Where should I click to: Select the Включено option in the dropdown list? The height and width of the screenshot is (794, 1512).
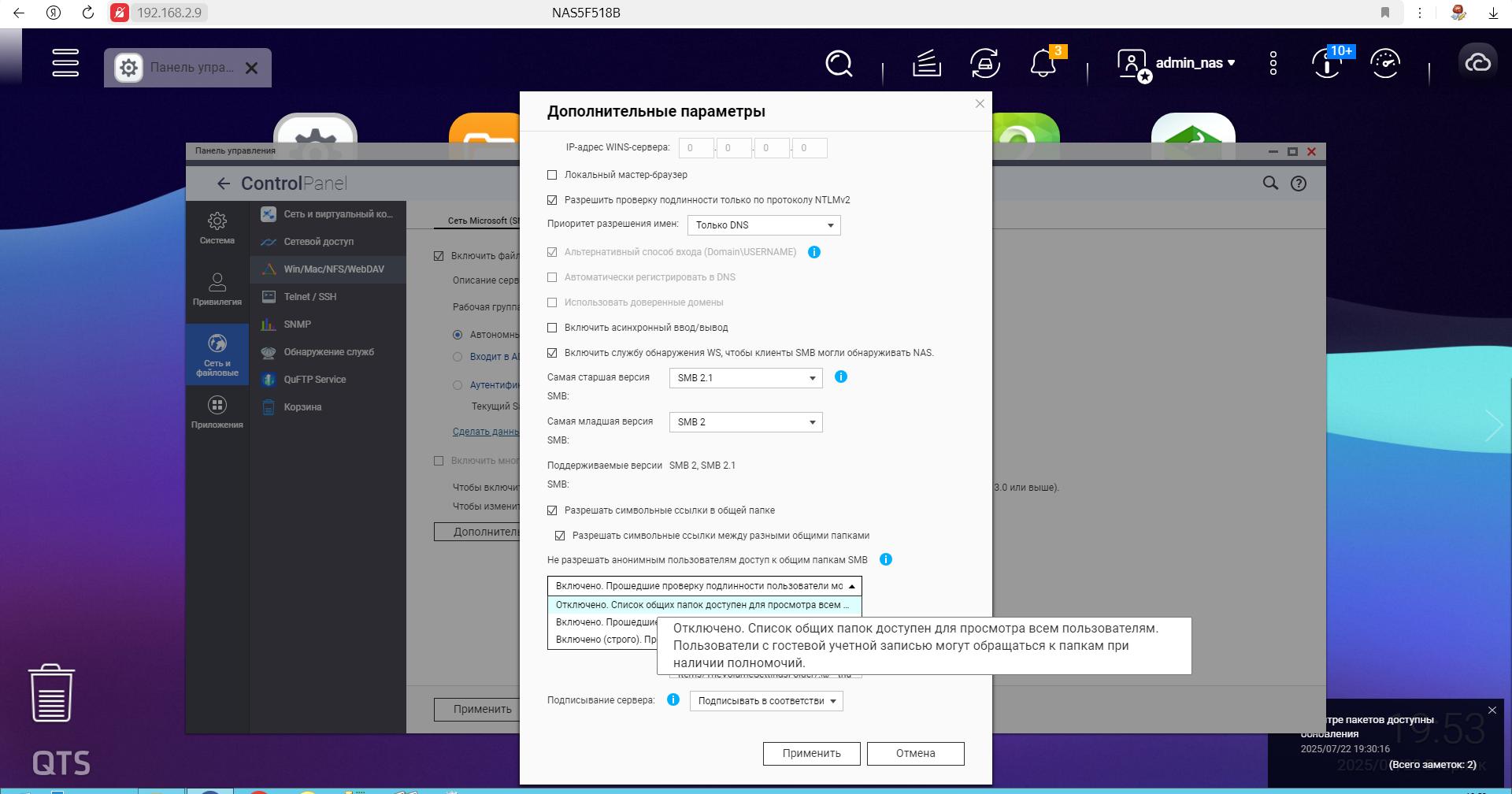[x=603, y=622]
